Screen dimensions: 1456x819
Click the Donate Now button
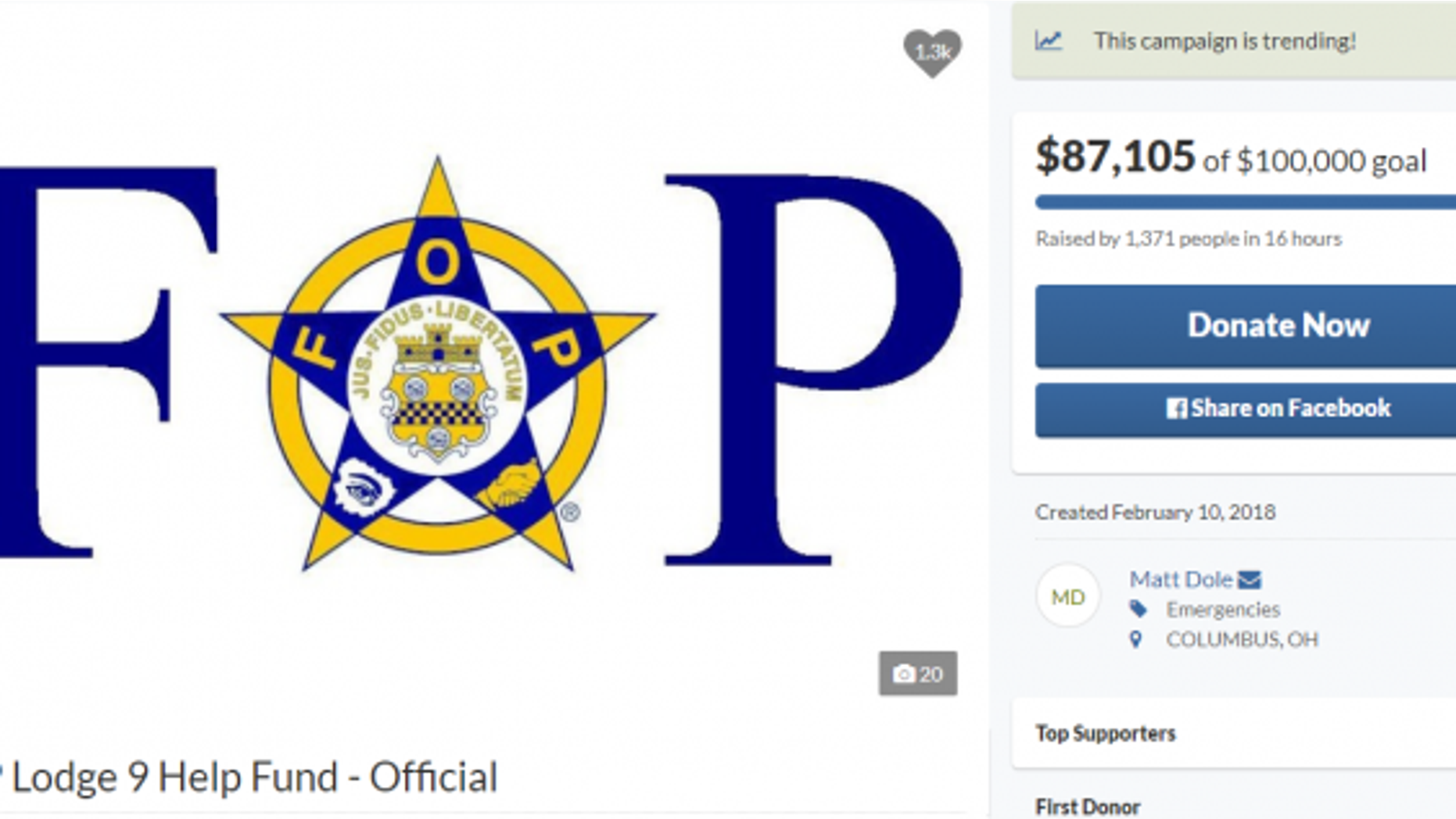click(x=1246, y=326)
